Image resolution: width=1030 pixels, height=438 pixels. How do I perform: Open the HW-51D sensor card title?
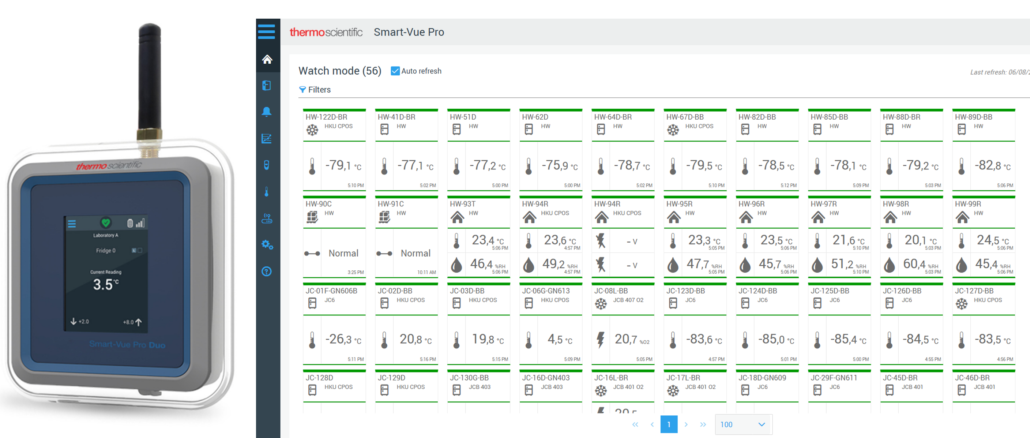coord(463,117)
